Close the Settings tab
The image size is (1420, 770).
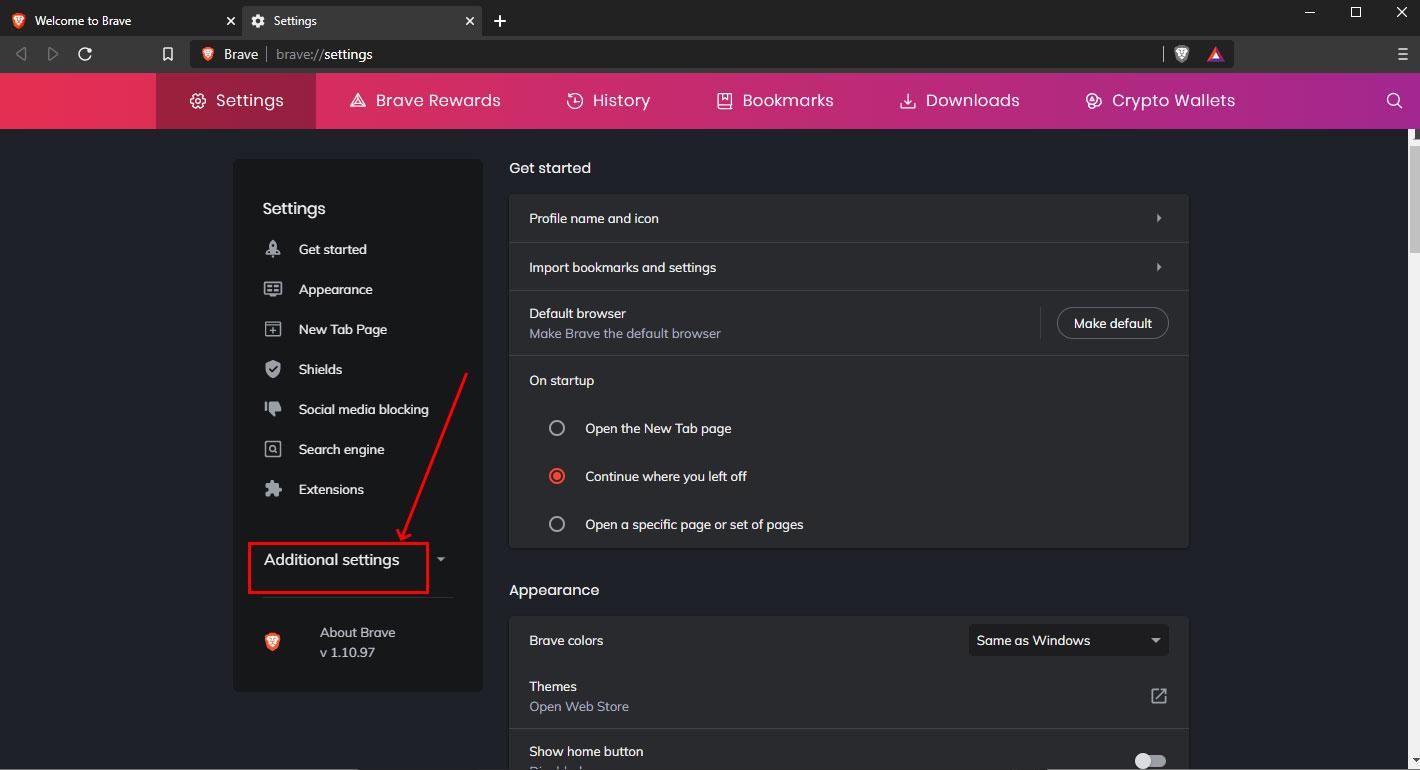[x=470, y=21]
